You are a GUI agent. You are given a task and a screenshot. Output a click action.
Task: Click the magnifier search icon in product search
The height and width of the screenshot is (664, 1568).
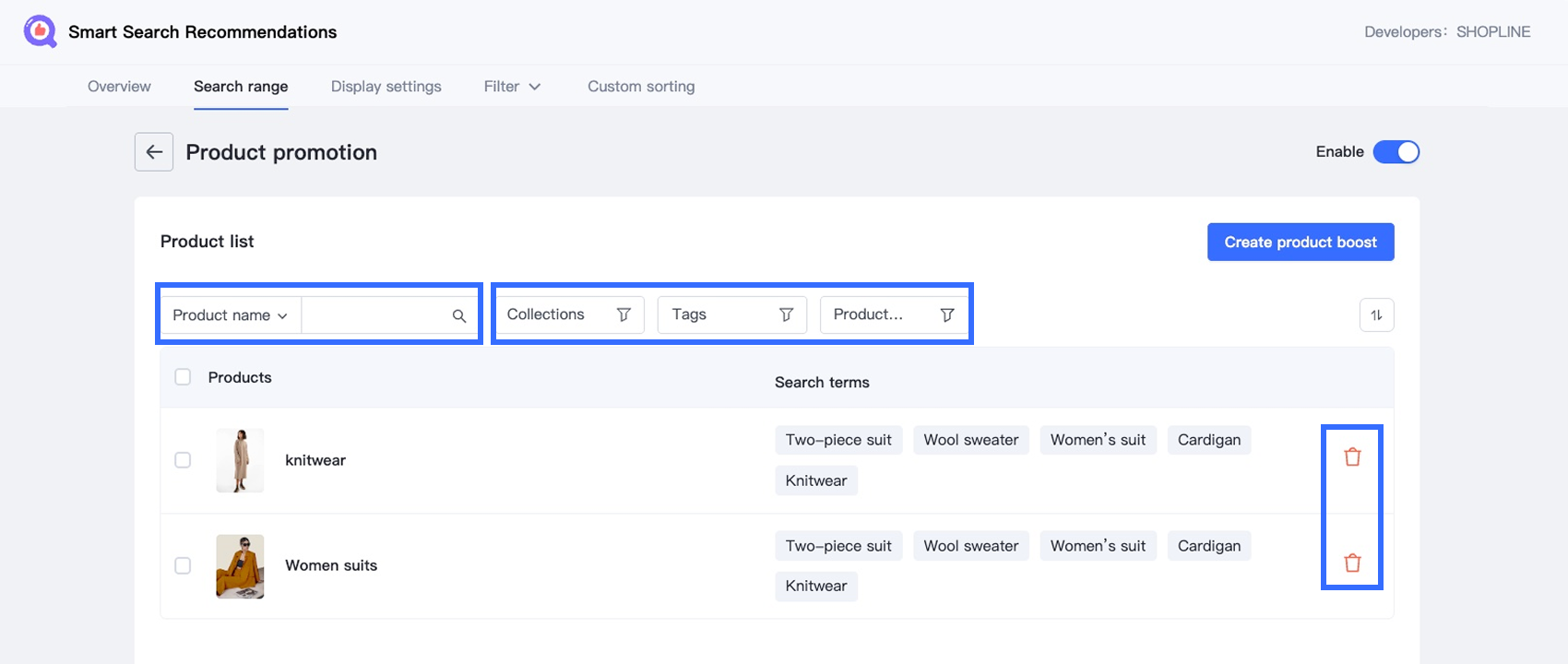tap(458, 315)
